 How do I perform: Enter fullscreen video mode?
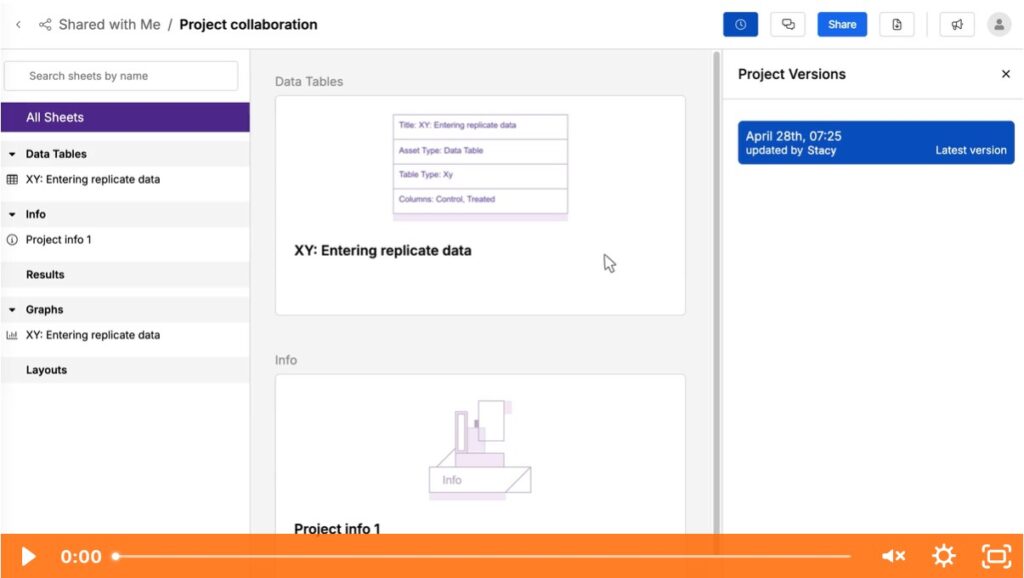pyautogui.click(x=996, y=556)
